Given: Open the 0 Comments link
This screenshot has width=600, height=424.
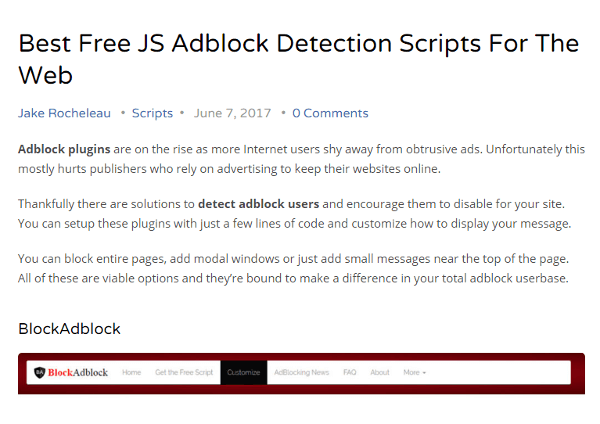Looking at the screenshot, I should point(330,113).
